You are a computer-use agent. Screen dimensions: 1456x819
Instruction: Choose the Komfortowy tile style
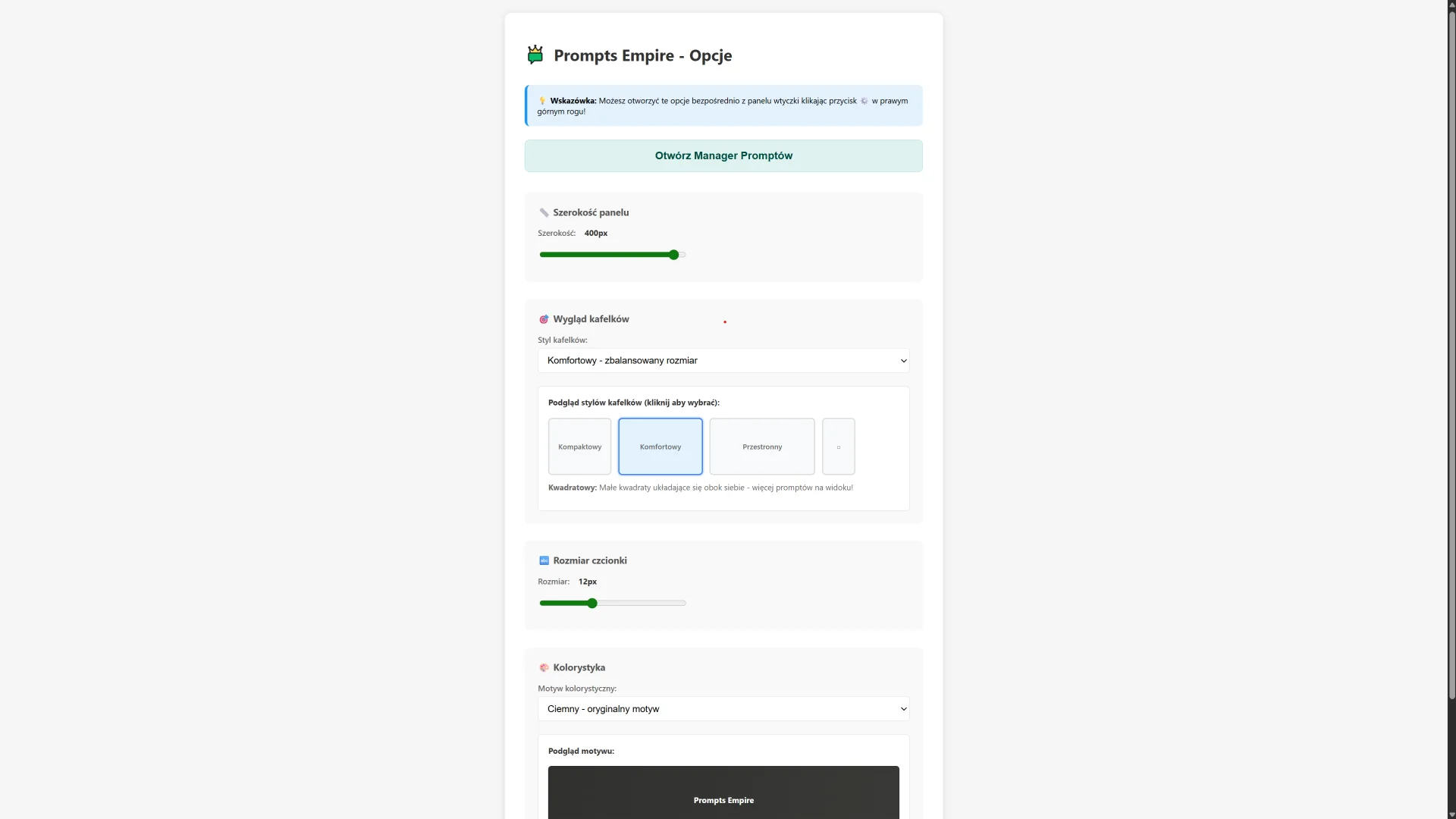point(660,447)
